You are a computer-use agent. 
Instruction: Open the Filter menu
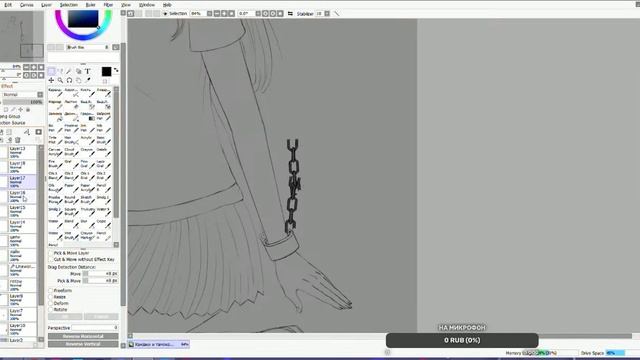(x=108, y=5)
